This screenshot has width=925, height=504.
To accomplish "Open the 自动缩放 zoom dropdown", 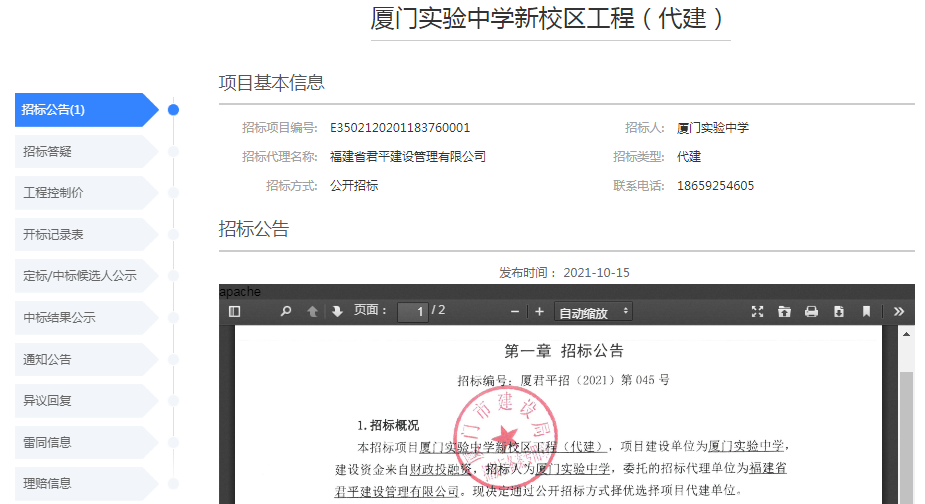I will (593, 312).
